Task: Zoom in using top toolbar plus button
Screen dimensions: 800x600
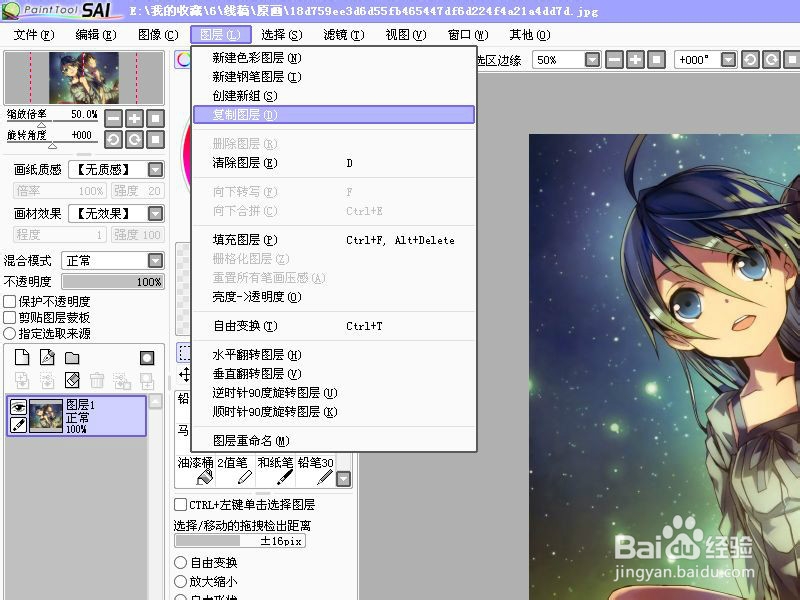Action: click(635, 60)
